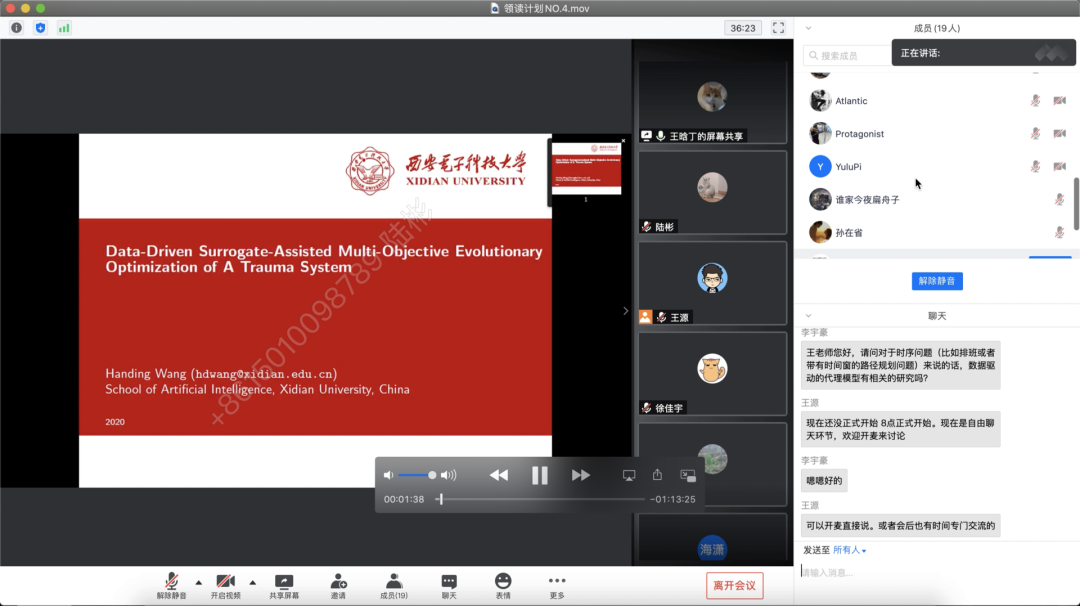Click the red 离开会议 leave button
The height and width of the screenshot is (606, 1080).
coord(734,585)
